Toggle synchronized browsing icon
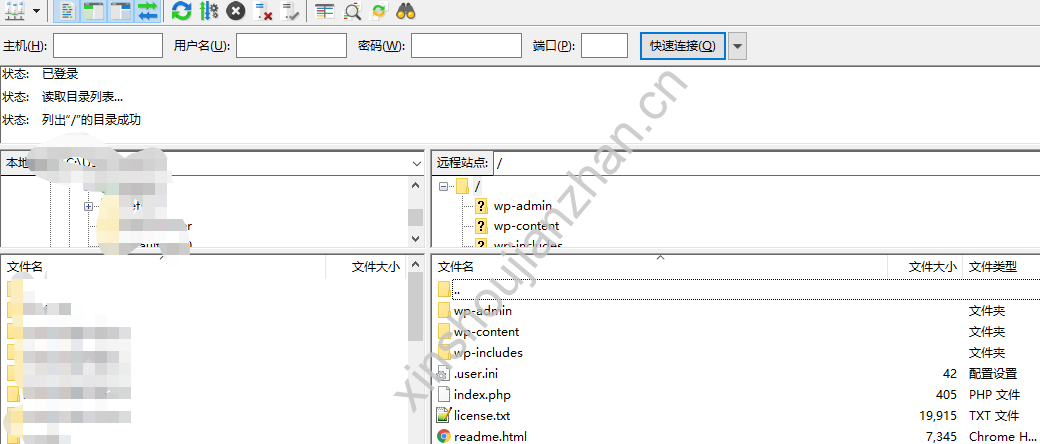 point(379,11)
